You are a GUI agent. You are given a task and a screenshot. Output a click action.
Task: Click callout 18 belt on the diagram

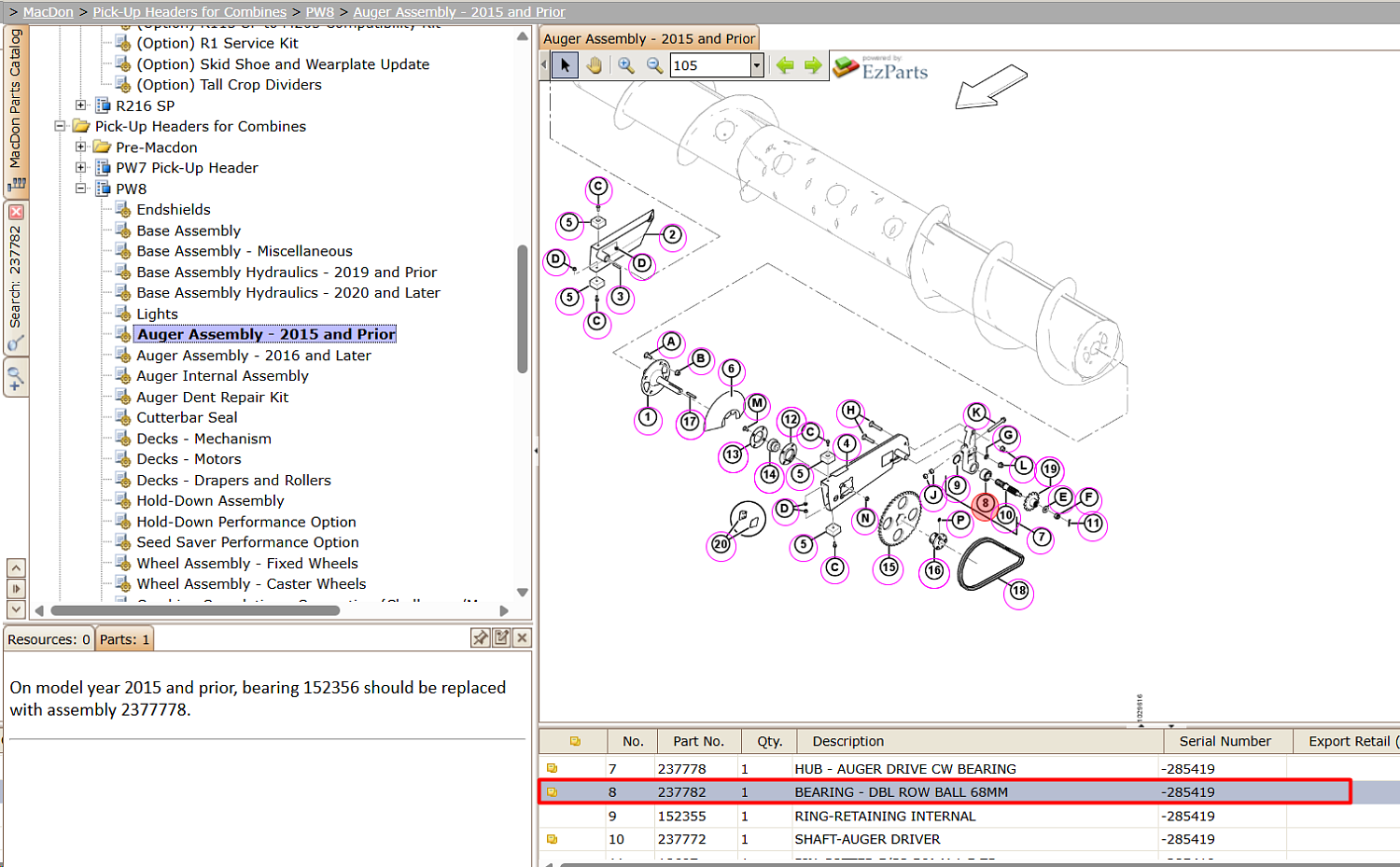(1019, 591)
